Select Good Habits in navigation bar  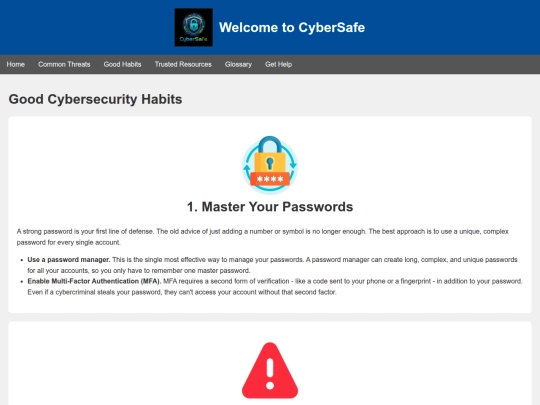point(122,64)
